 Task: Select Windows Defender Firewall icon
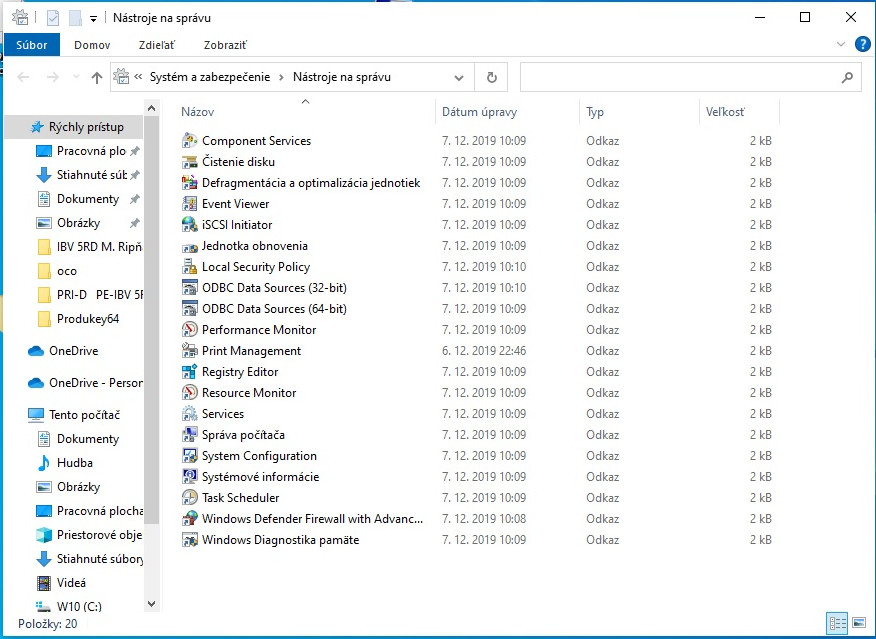pyautogui.click(x=189, y=518)
